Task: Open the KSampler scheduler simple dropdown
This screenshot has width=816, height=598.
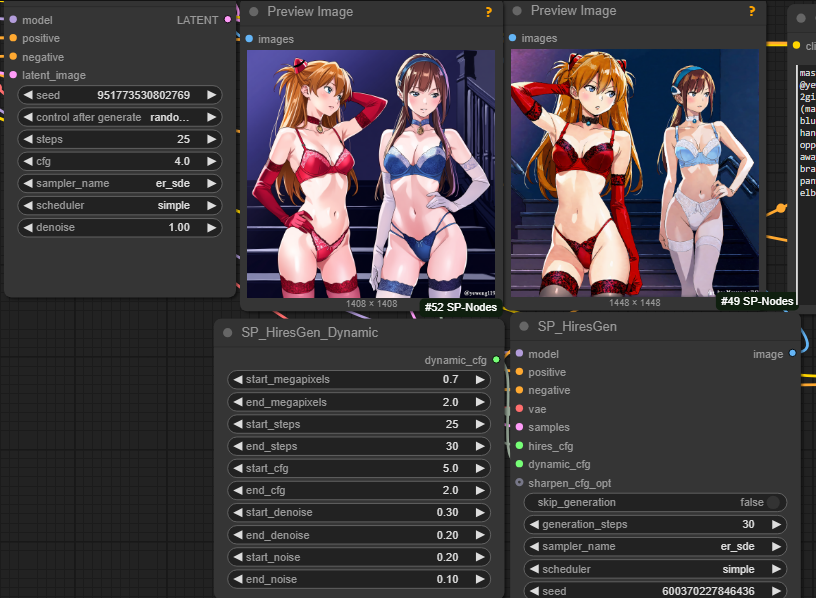Action: pos(120,205)
